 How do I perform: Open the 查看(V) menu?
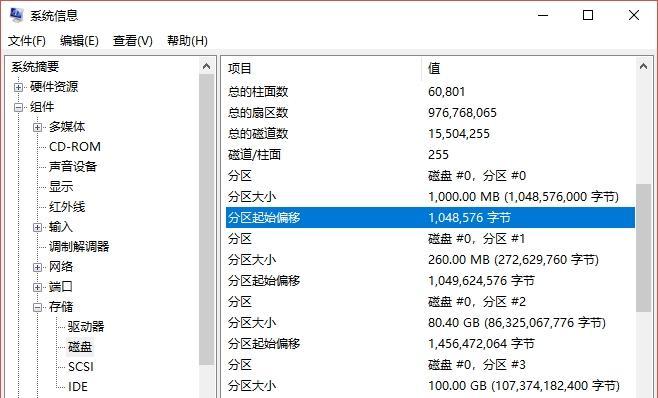click(132, 41)
